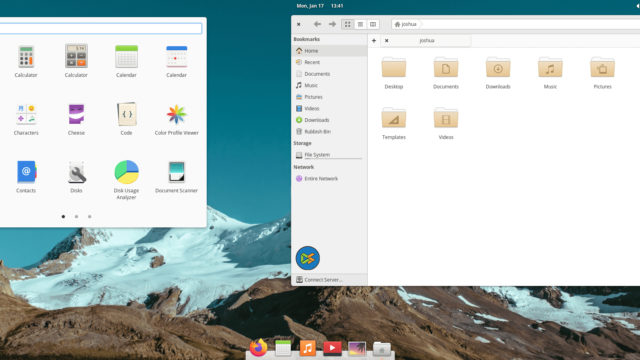Image resolution: width=640 pixels, height=360 pixels.
Task: Open the Contacts app
Action: click(26, 176)
